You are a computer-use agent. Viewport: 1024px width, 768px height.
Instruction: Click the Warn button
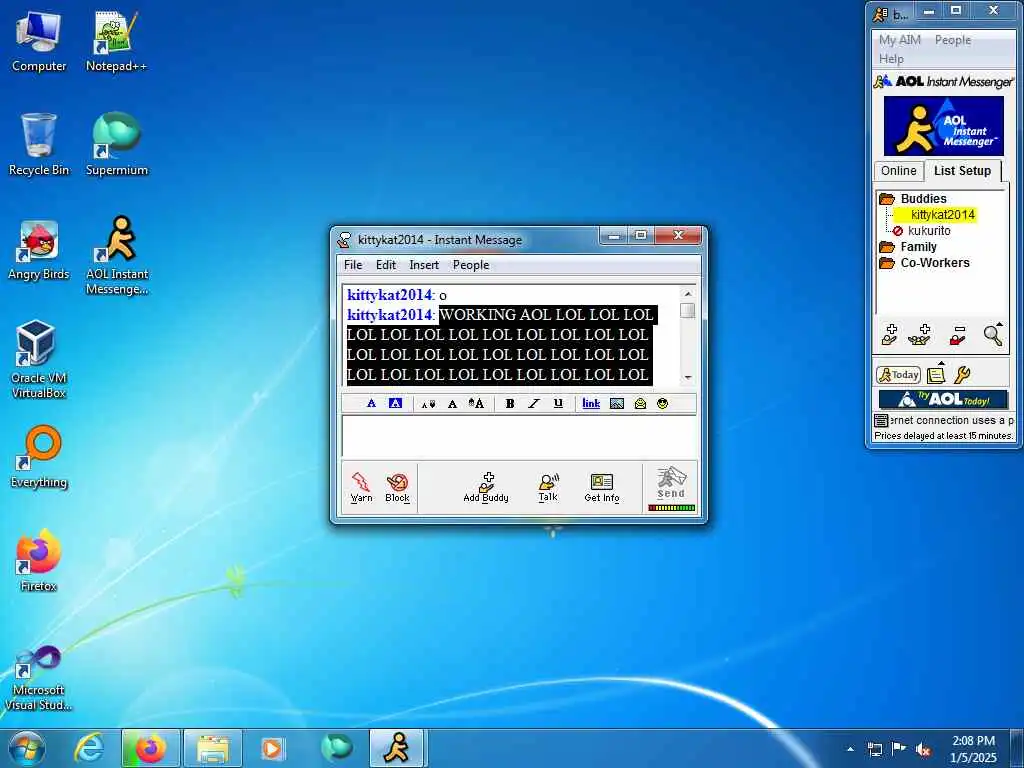361,488
